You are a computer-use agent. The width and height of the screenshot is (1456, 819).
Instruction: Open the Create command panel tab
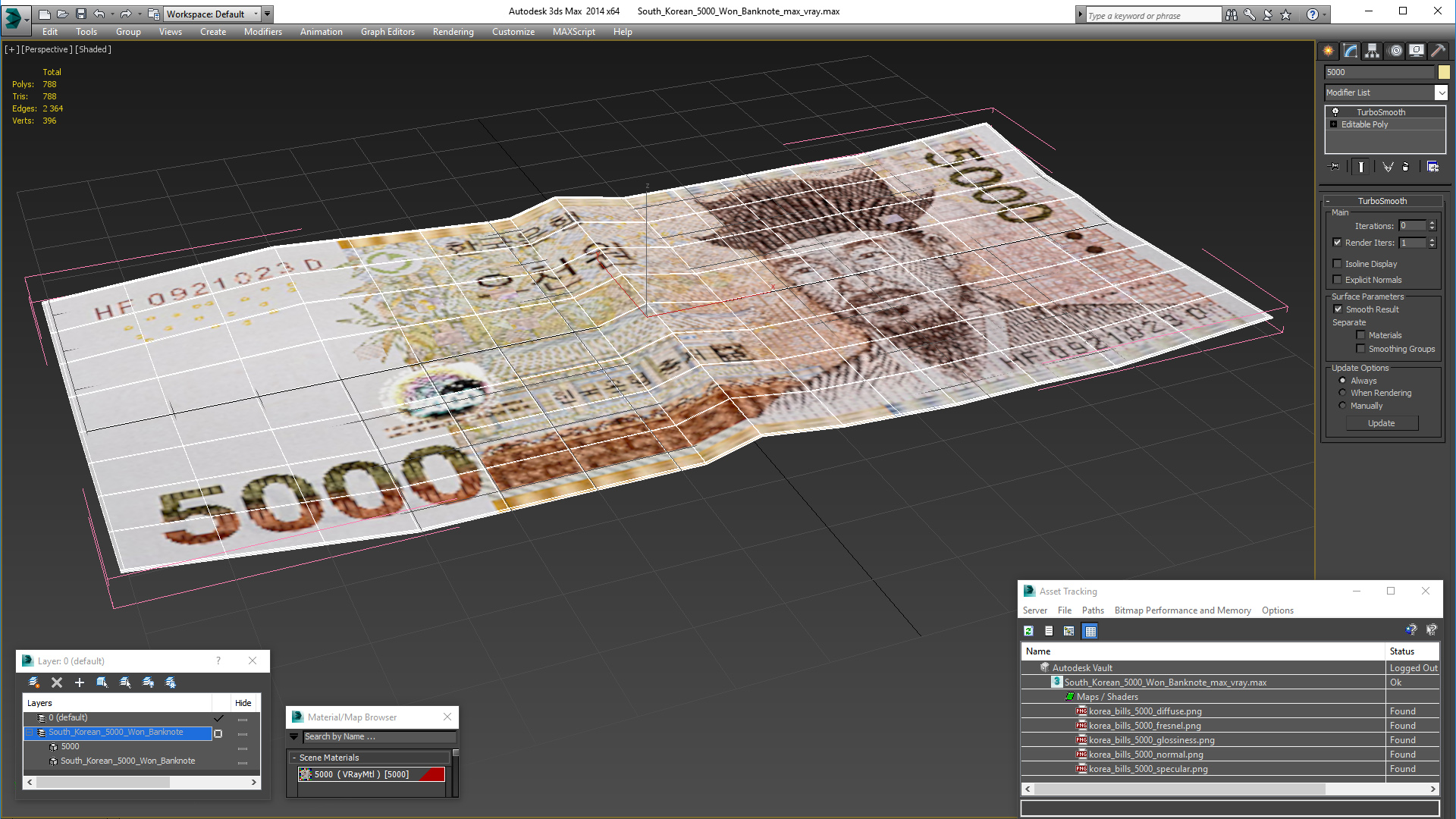(x=1329, y=51)
